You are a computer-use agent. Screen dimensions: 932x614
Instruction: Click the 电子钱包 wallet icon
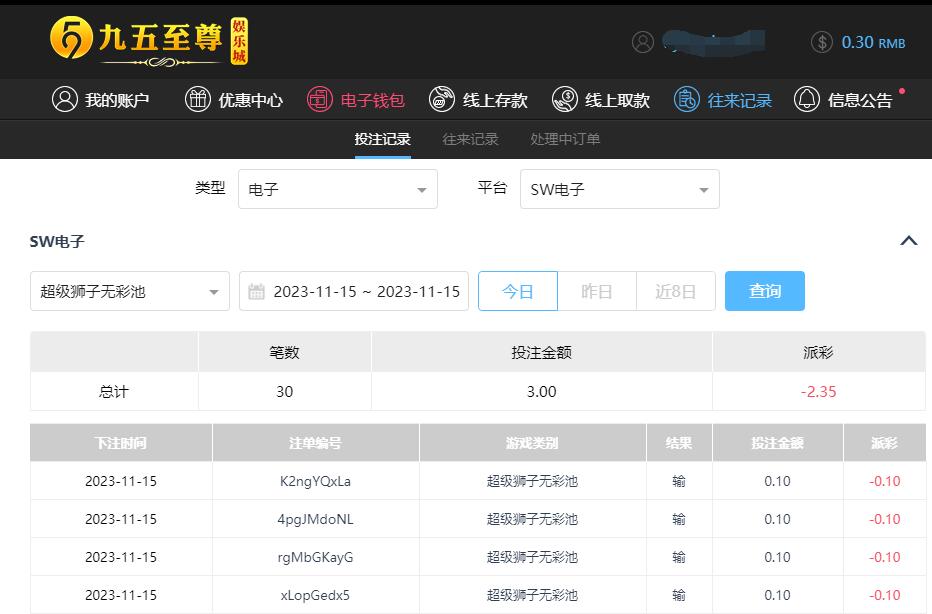320,99
